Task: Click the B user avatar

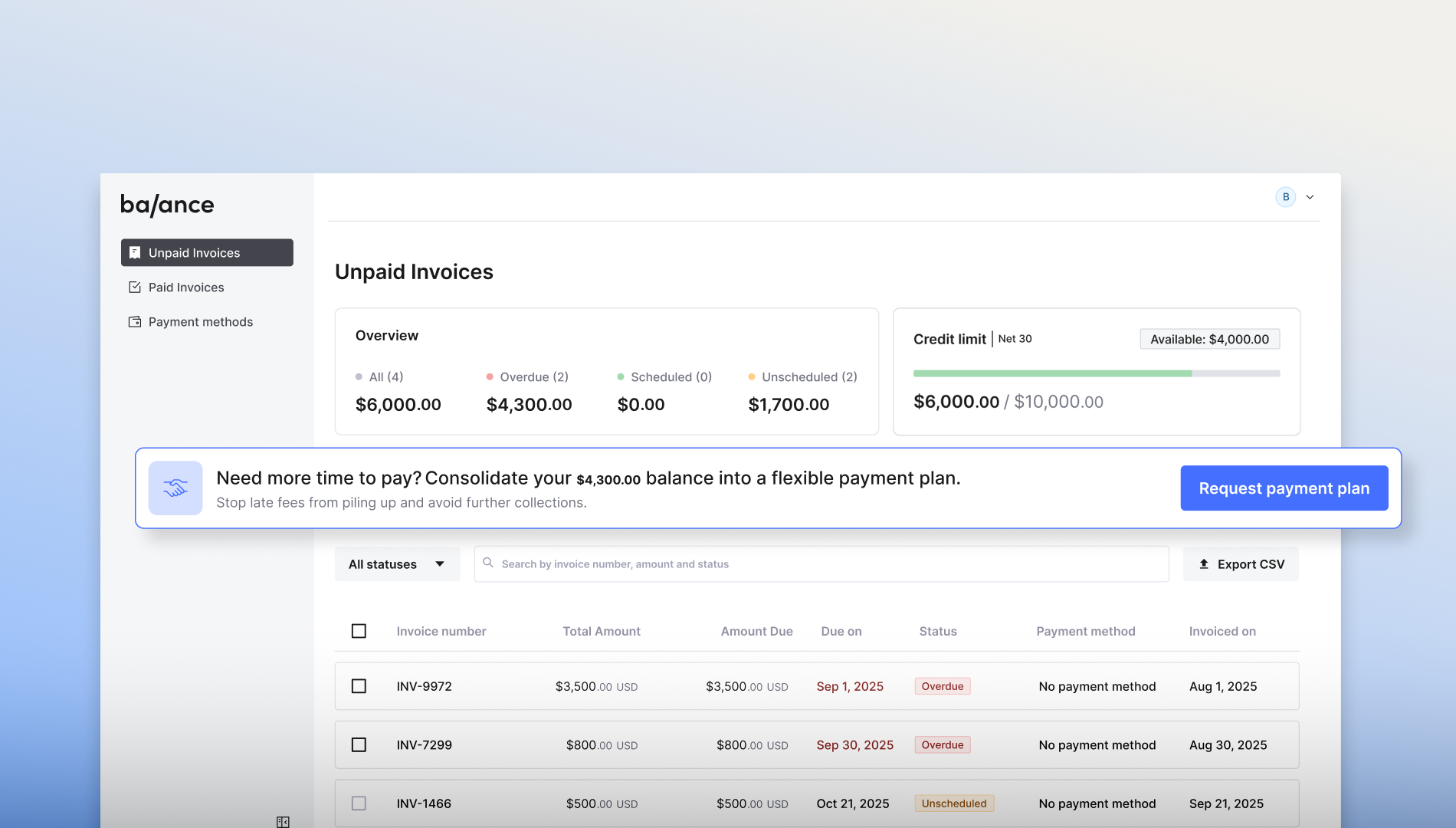Action: [x=1285, y=197]
